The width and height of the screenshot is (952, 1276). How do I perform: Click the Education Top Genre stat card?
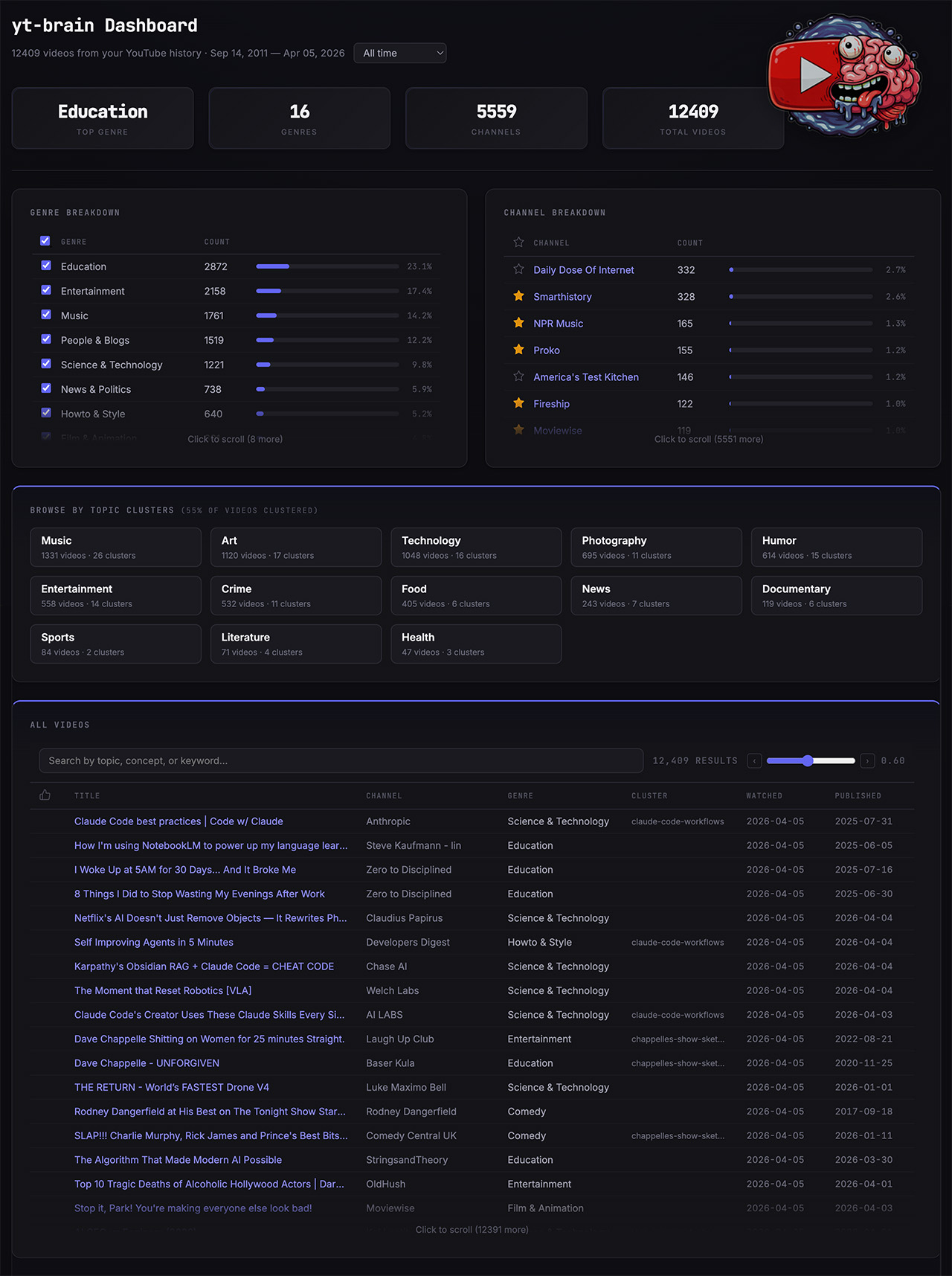point(103,118)
